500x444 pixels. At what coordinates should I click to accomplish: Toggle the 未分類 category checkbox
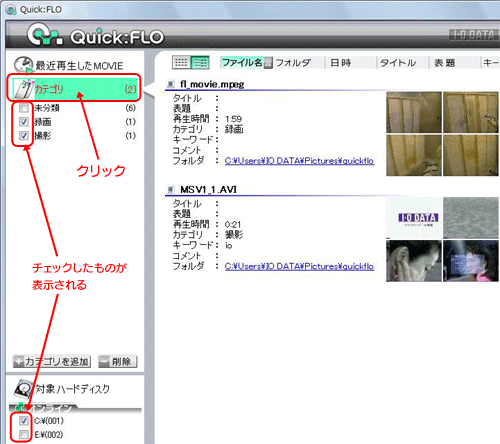(24, 108)
